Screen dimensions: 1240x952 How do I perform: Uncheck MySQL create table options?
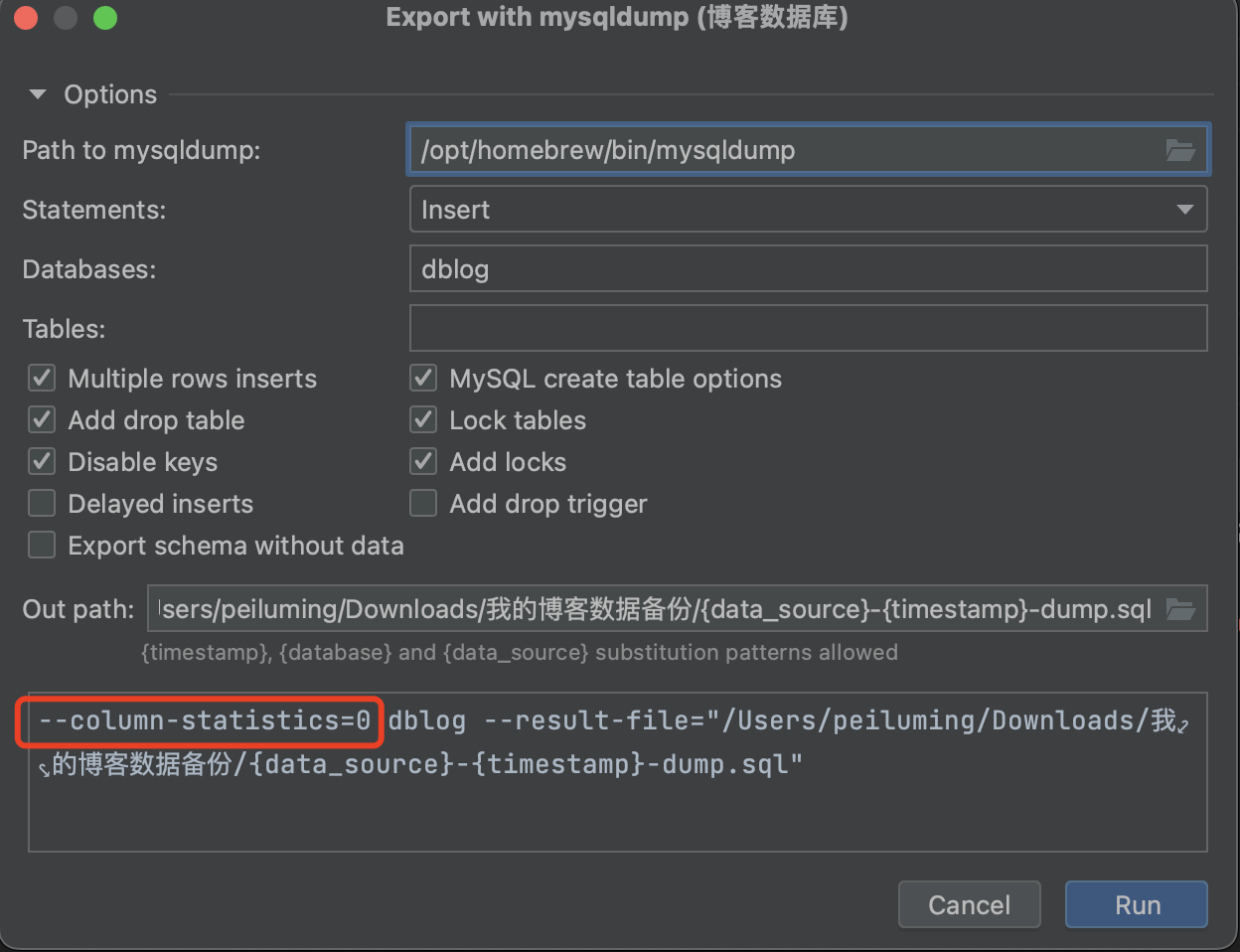pyautogui.click(x=422, y=378)
